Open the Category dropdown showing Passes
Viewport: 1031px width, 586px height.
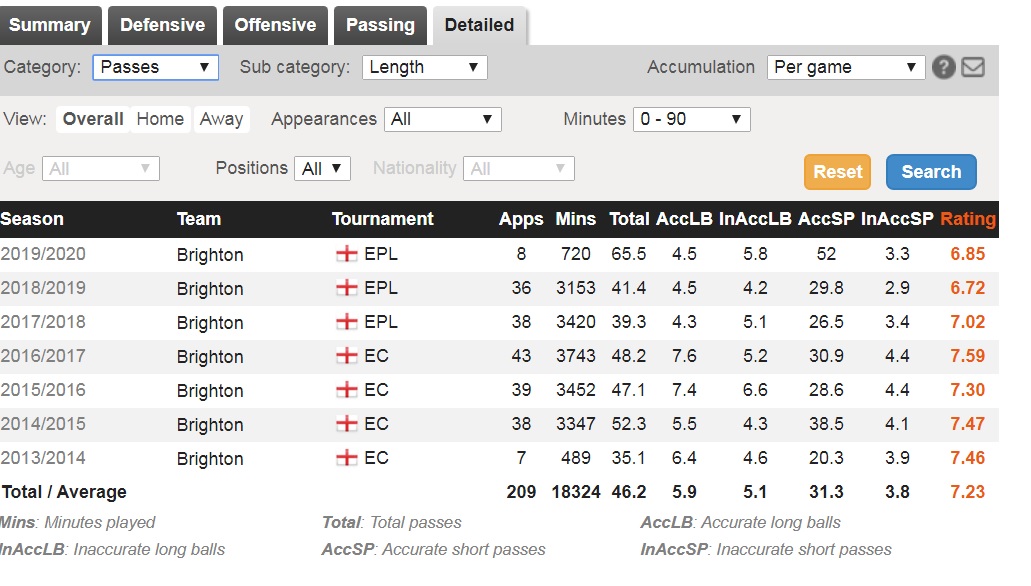pyautogui.click(x=156, y=67)
